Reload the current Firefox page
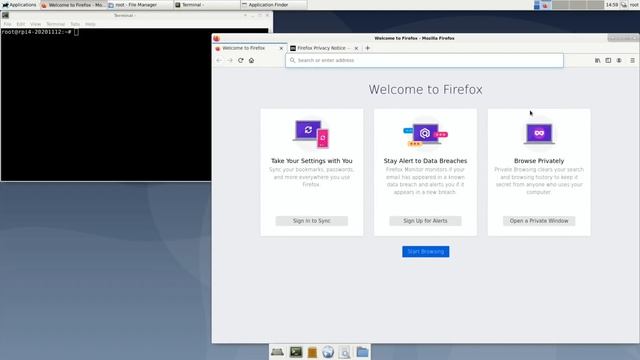This screenshot has width=640, height=360. click(241, 60)
